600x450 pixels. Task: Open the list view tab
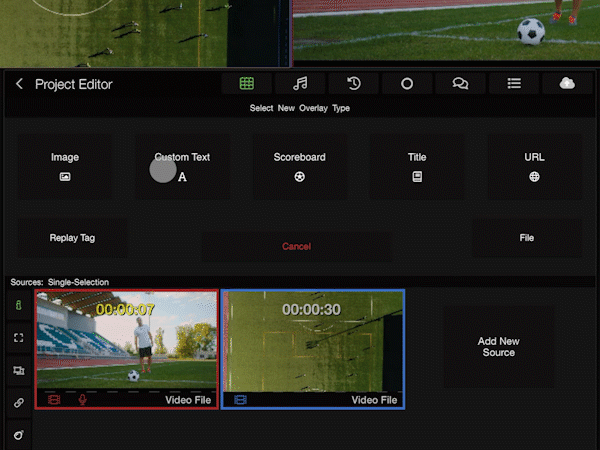tap(514, 84)
